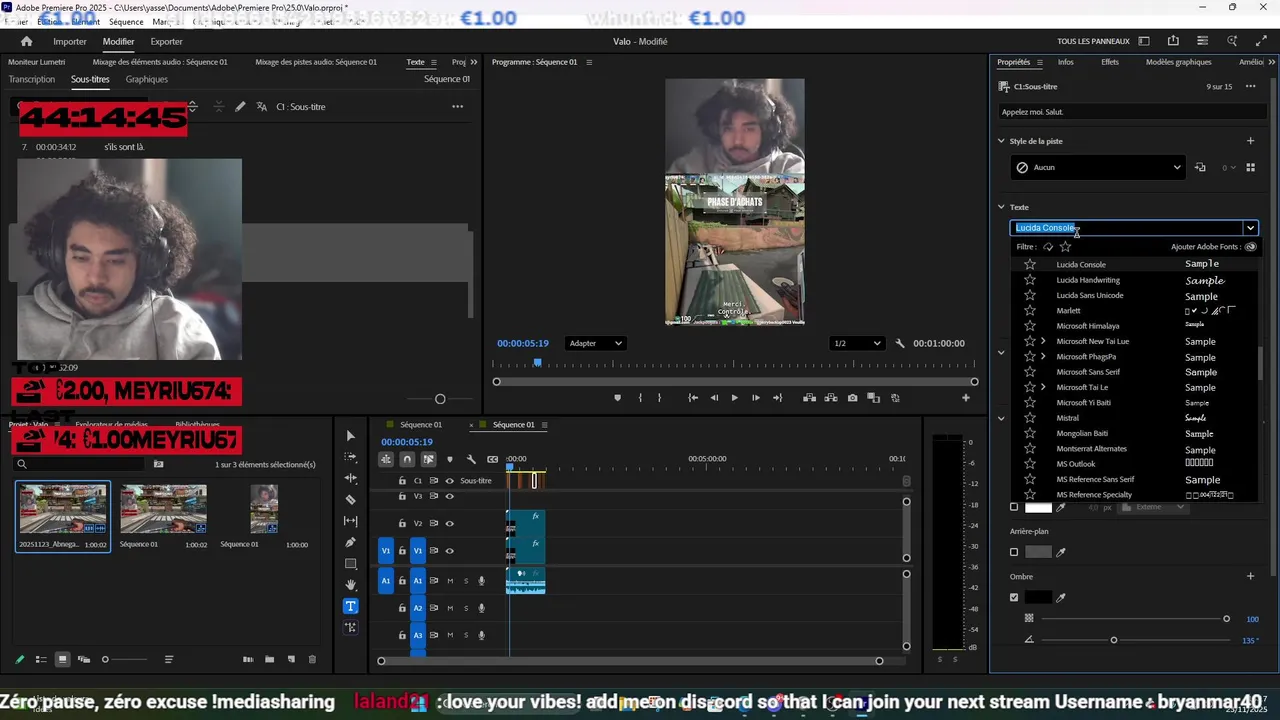Enable voice-over record on A3
The image size is (1280, 720).
(x=481, y=635)
